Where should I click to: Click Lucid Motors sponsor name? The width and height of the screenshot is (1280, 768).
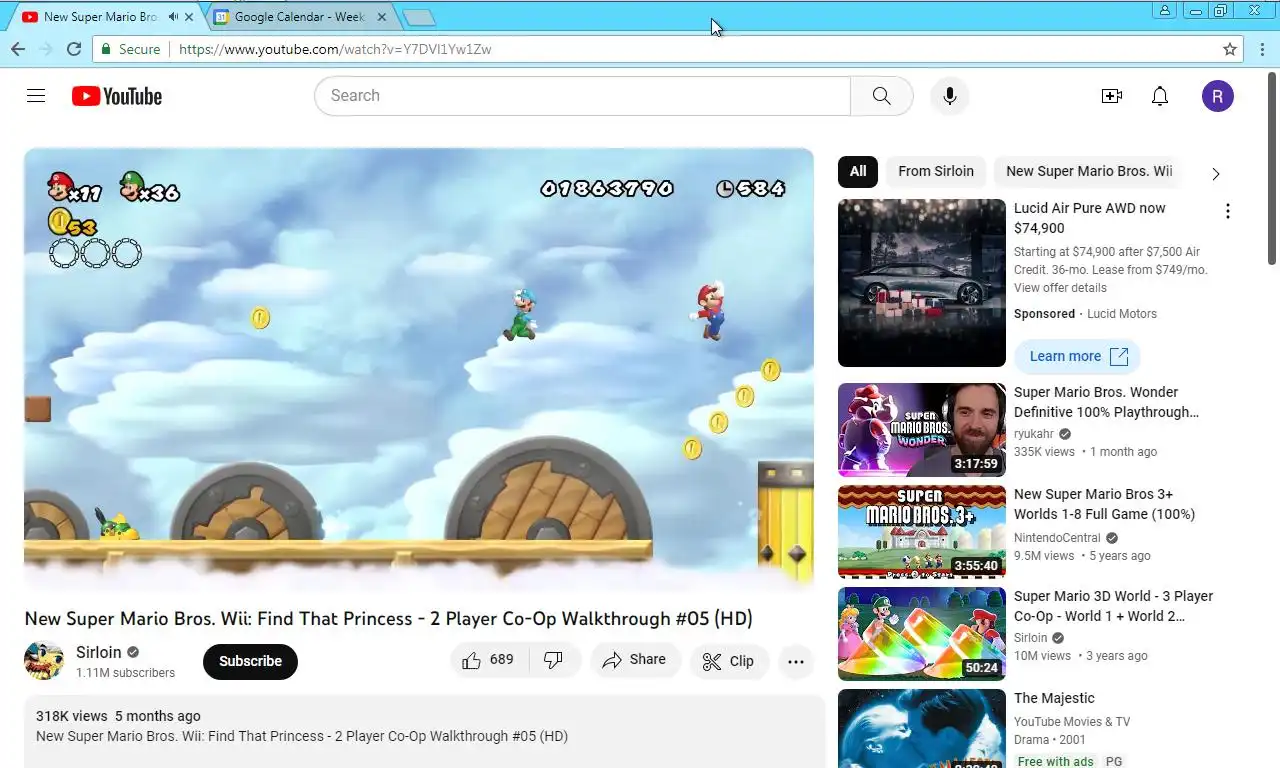pos(1122,314)
